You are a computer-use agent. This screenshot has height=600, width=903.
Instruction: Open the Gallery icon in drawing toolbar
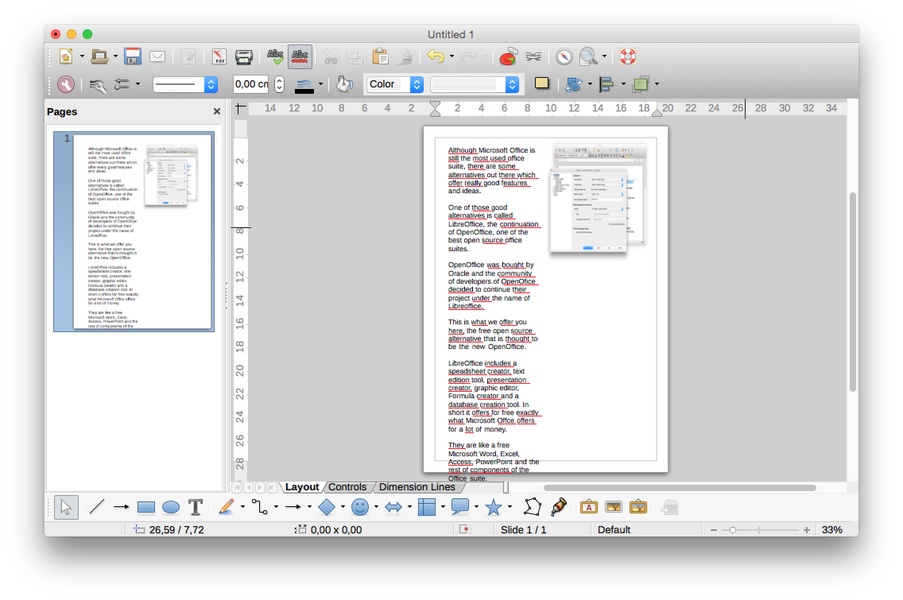[638, 507]
